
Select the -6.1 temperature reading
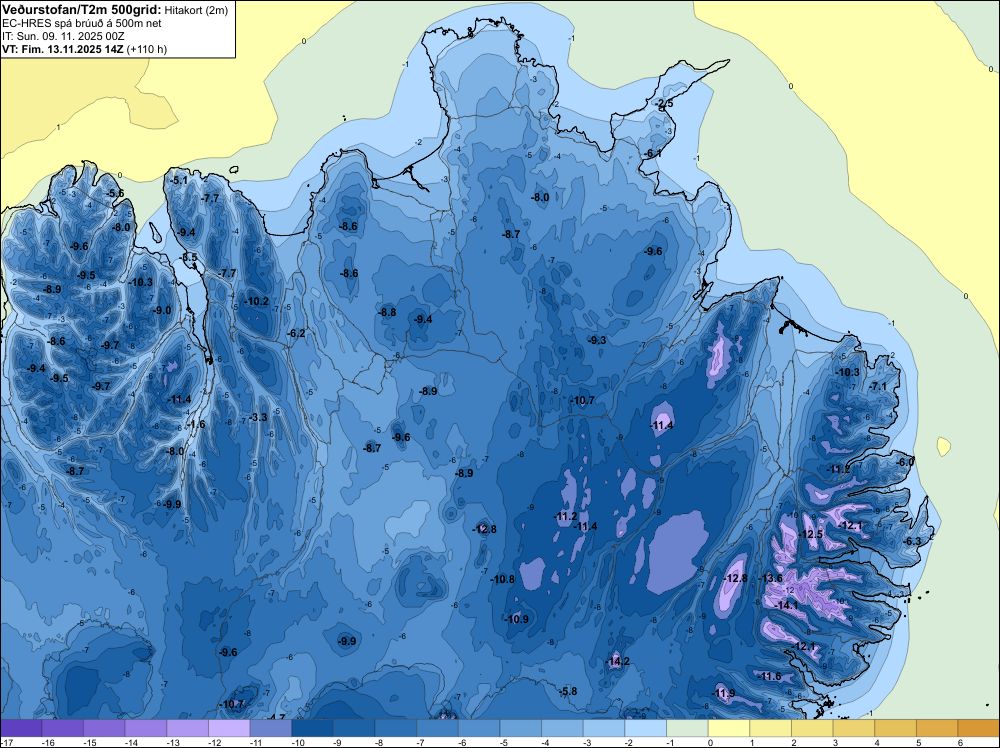(x=653, y=153)
